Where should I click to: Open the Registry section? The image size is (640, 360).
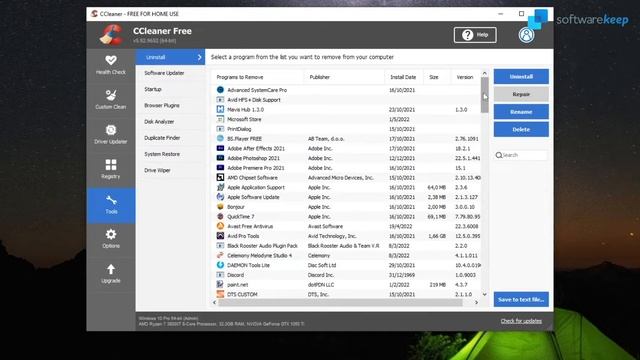tap(111, 169)
